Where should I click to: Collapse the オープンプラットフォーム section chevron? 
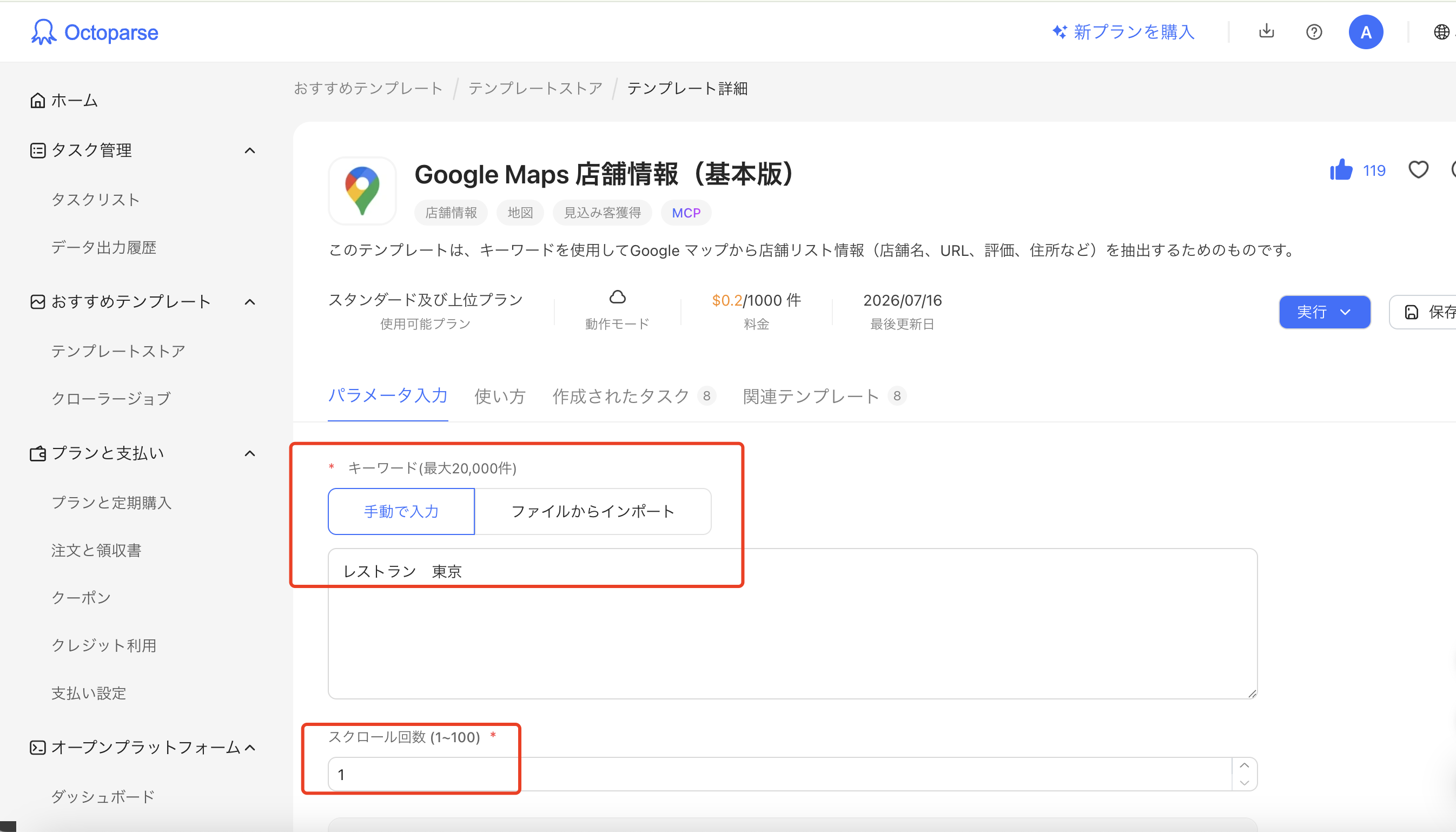click(250, 748)
